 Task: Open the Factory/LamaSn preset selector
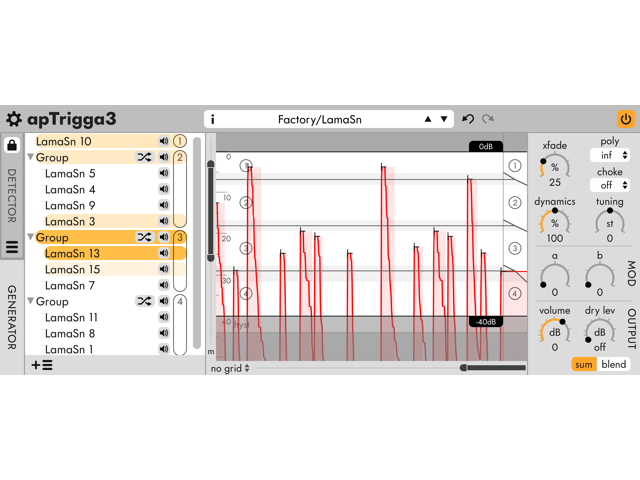click(x=329, y=119)
